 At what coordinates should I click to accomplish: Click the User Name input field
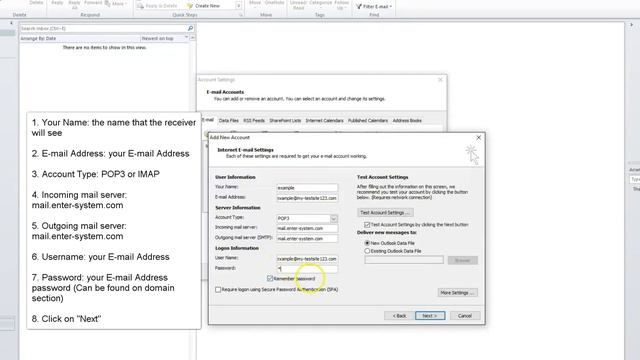point(307,259)
